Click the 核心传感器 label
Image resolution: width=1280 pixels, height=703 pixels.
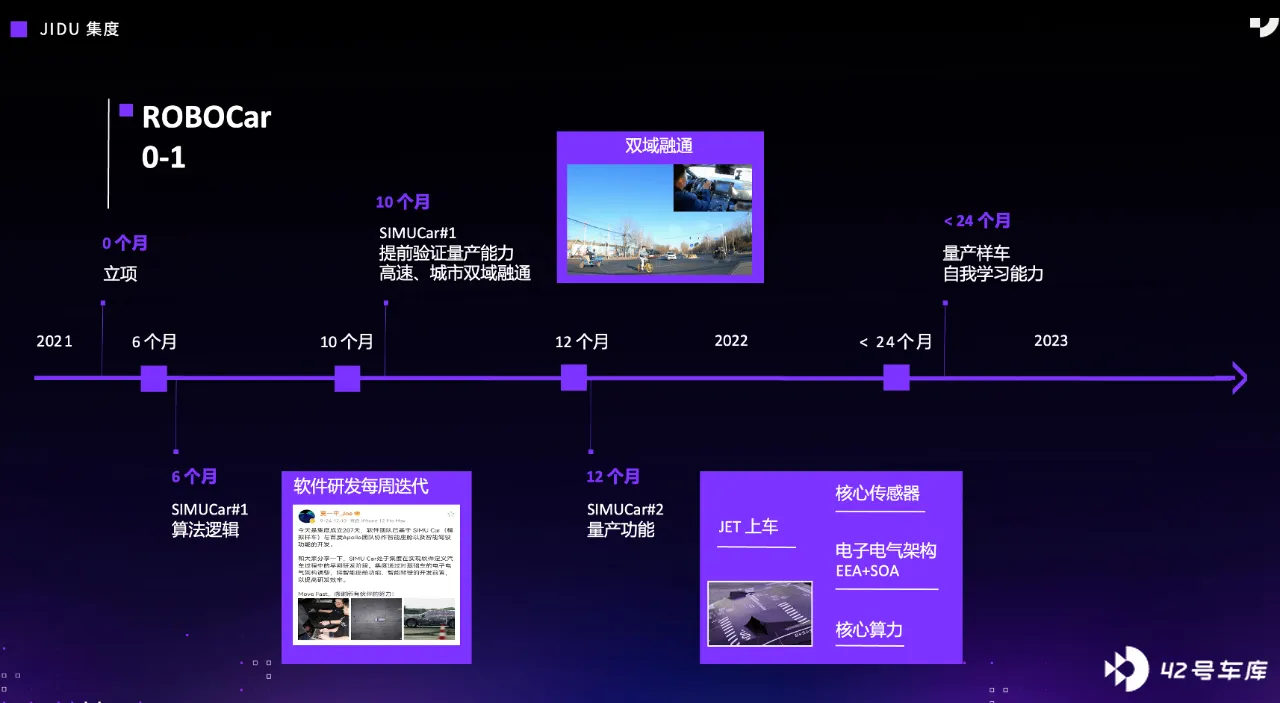tap(878, 493)
